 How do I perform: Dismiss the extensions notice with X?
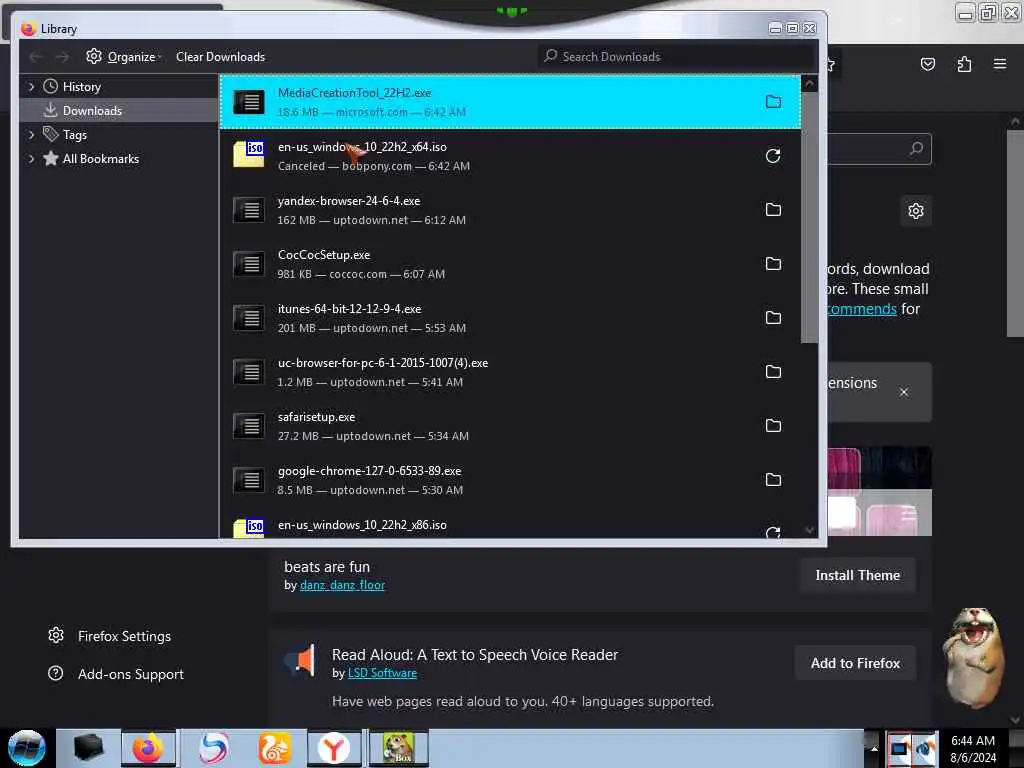point(903,392)
